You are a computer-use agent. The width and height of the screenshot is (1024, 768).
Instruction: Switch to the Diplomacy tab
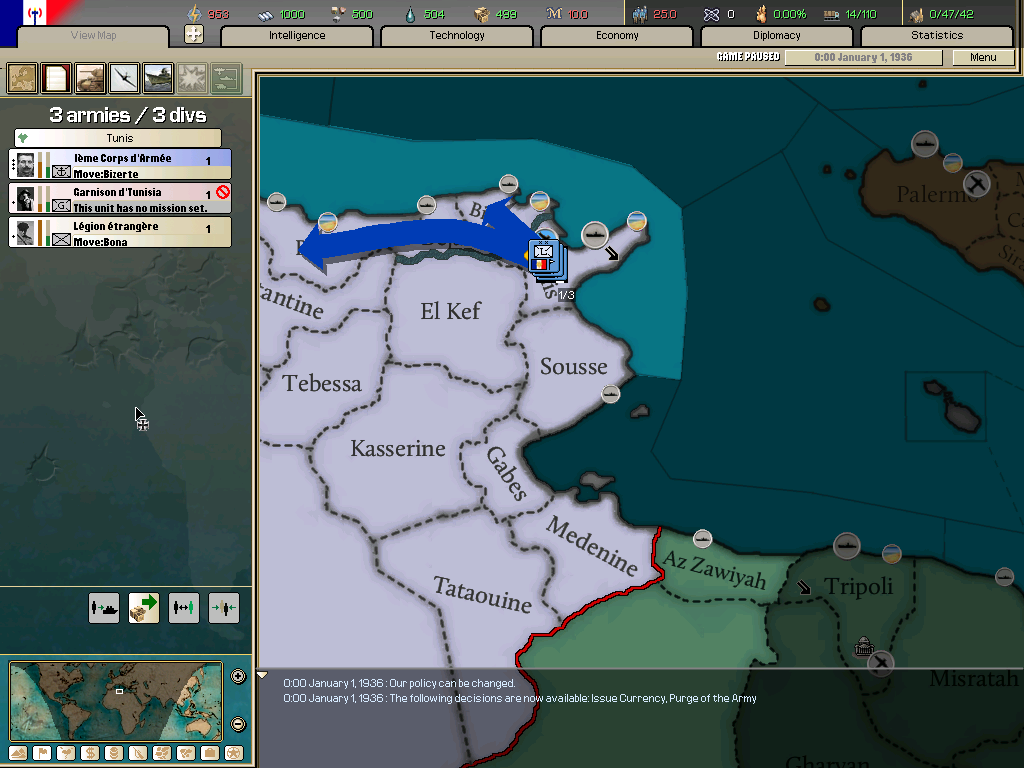click(x=777, y=36)
